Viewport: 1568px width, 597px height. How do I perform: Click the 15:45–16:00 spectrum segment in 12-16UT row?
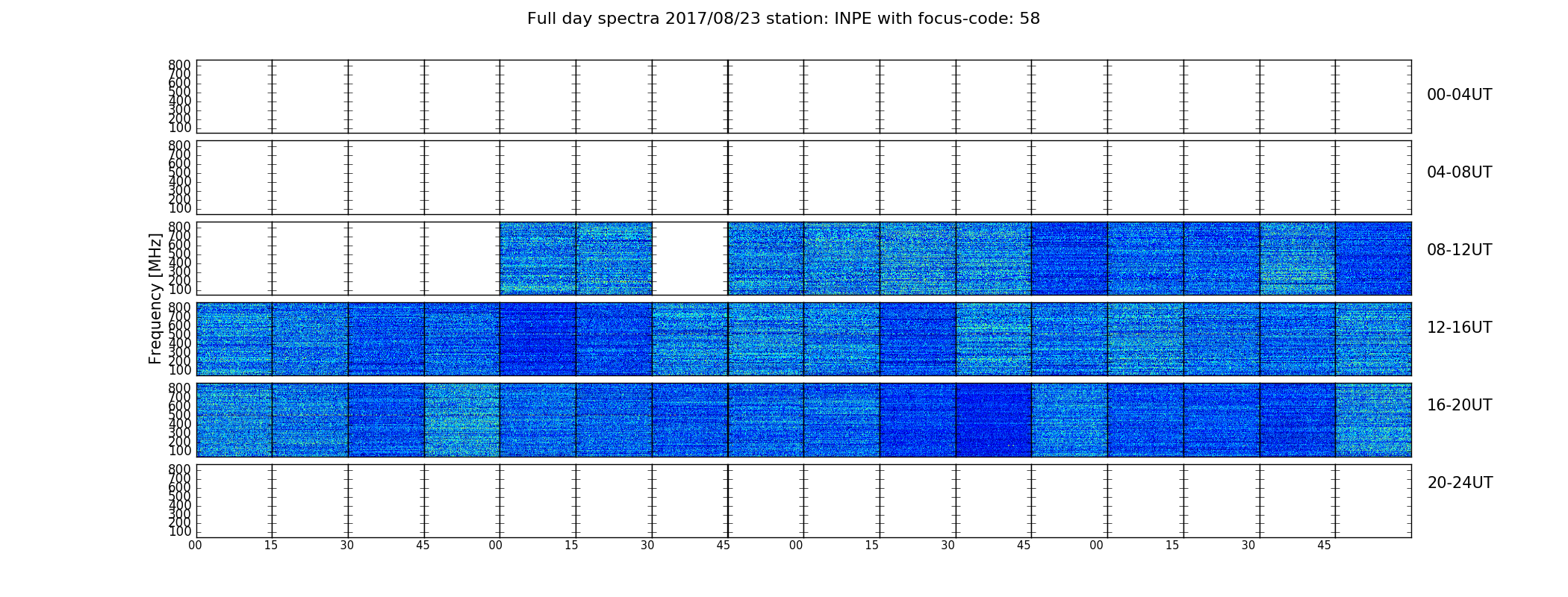point(1373,339)
